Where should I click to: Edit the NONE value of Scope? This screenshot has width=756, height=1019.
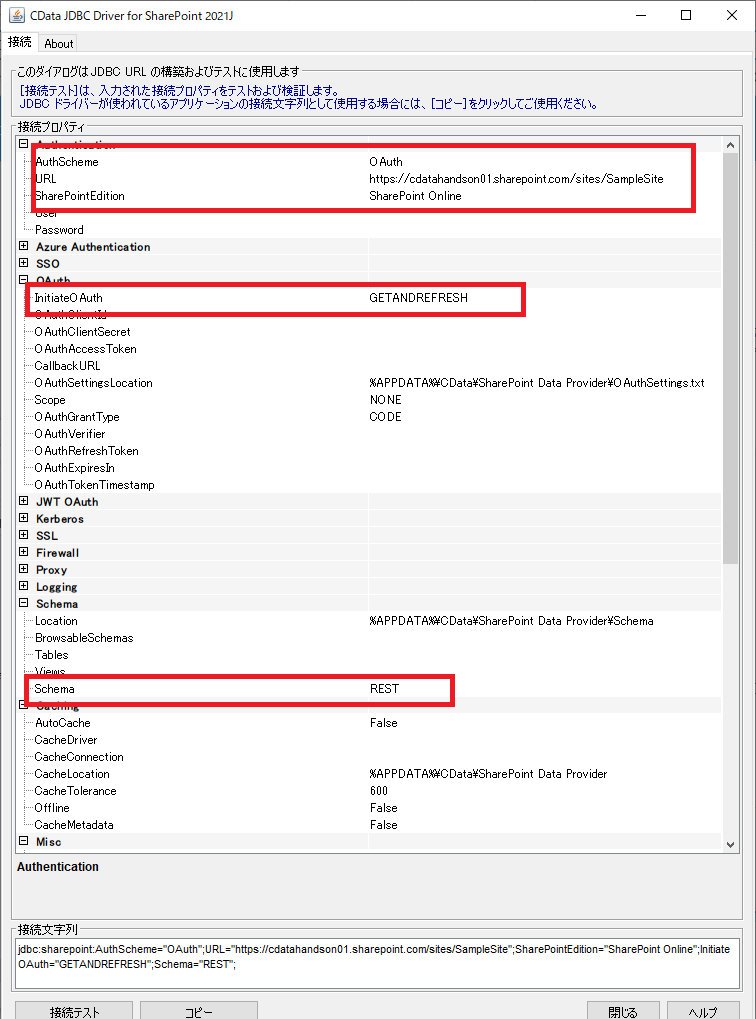385,400
